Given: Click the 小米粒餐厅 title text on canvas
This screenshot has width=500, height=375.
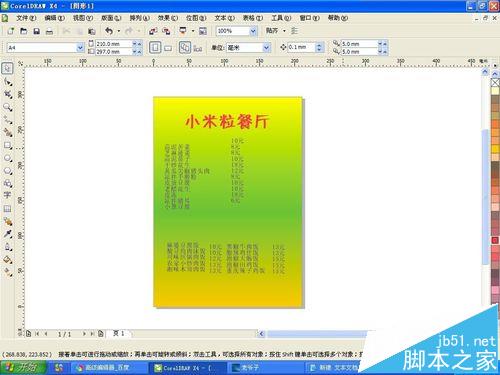Looking at the screenshot, I should 227,121.
